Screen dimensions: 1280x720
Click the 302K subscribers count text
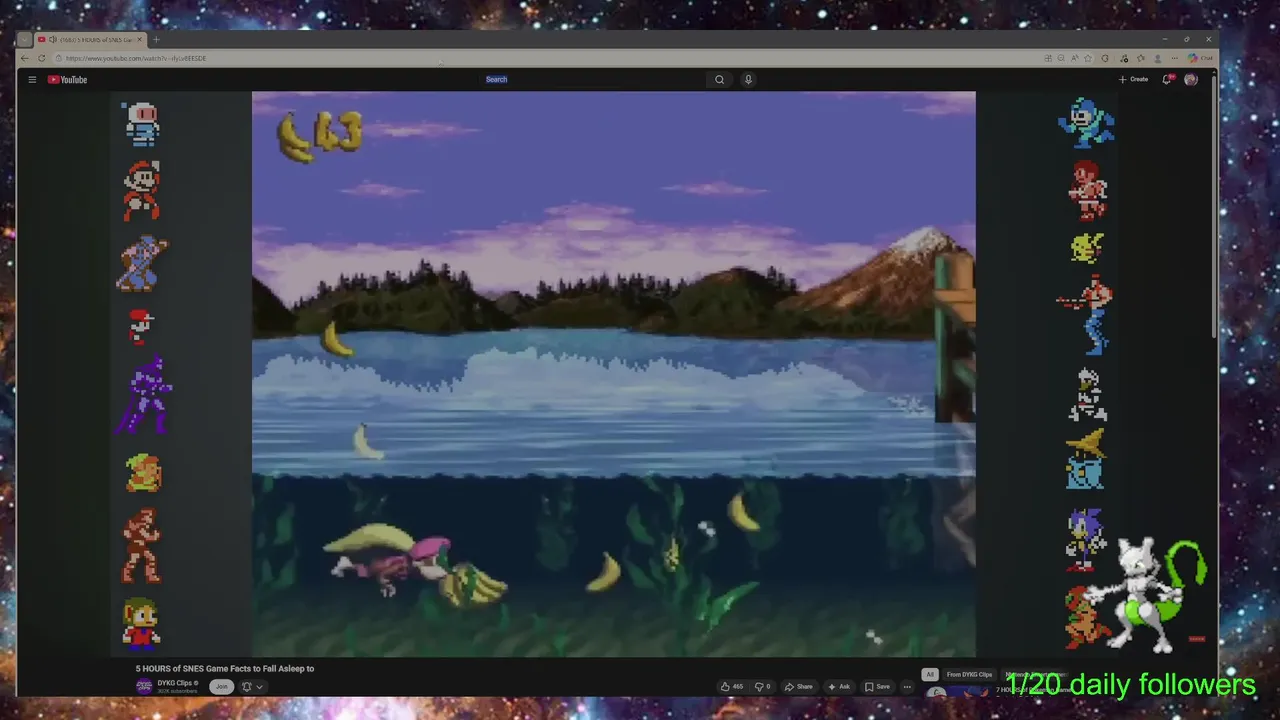(176, 691)
